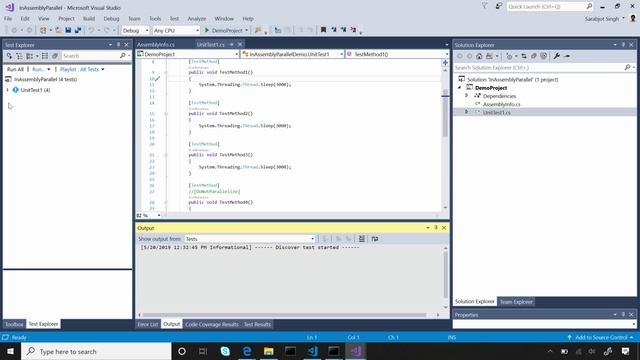Click the magnifier icon in Test Explorer search
This screenshot has height=360, width=640.
(122, 56)
